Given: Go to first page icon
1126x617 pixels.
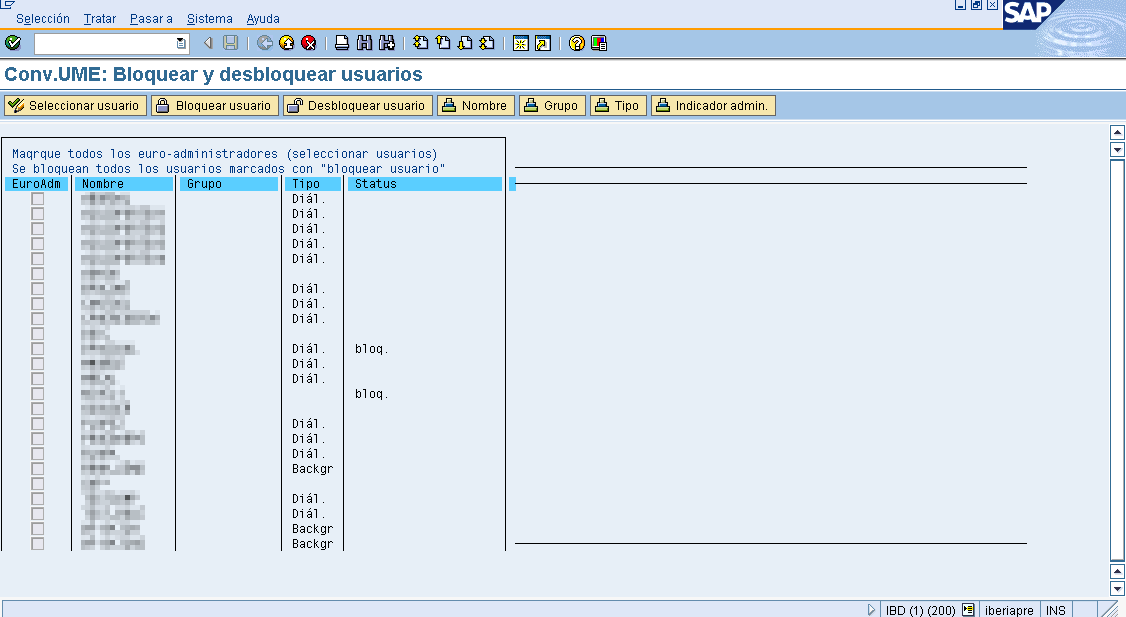Looking at the screenshot, I should [421, 43].
